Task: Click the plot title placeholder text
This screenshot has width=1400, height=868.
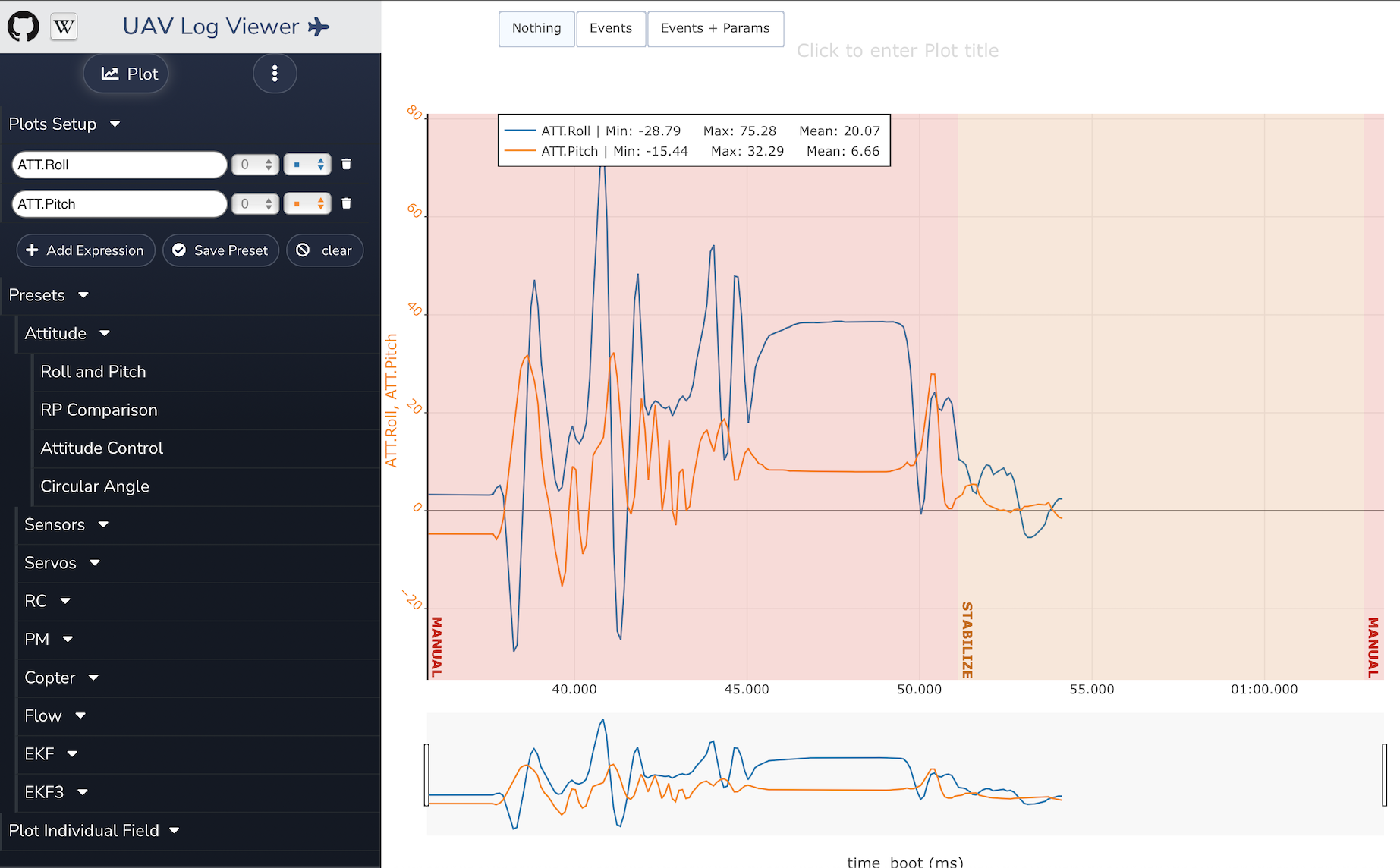Action: [x=897, y=50]
